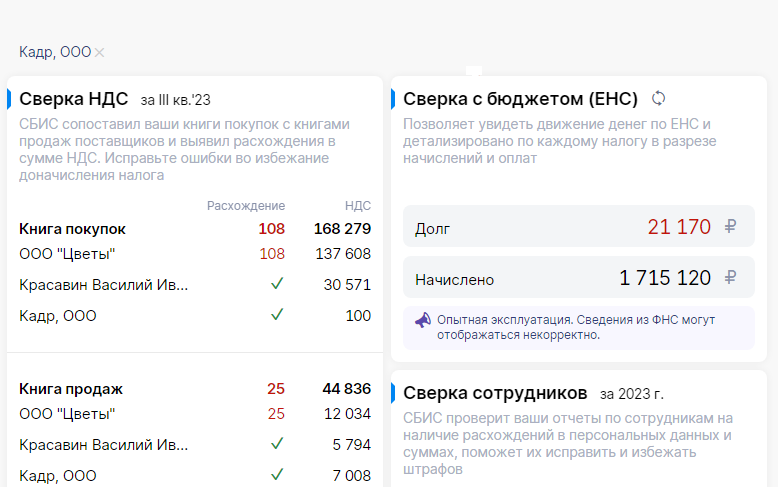
Task: Open the Сверка НДС widget title
Action: click(74, 98)
